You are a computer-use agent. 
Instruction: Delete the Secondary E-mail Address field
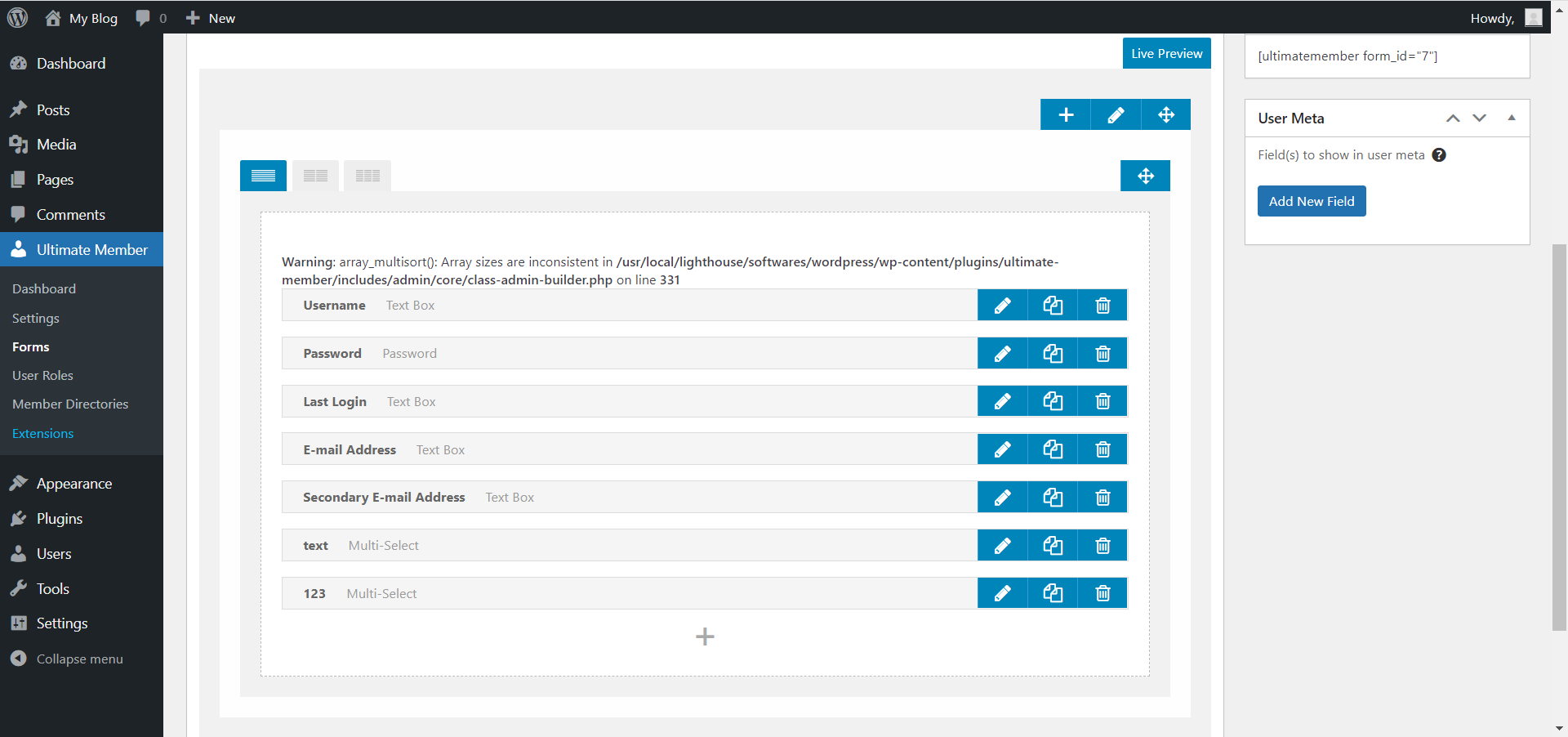pos(1102,498)
